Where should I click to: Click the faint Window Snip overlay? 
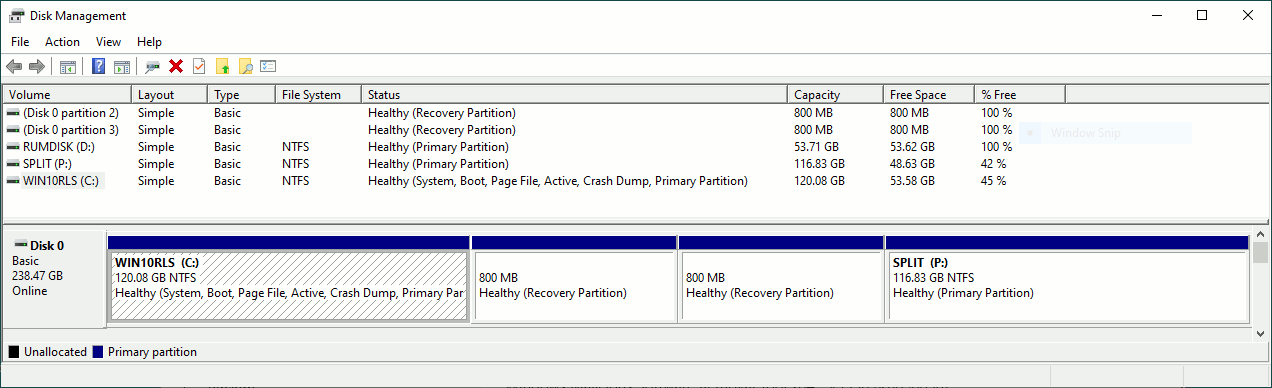click(1106, 133)
